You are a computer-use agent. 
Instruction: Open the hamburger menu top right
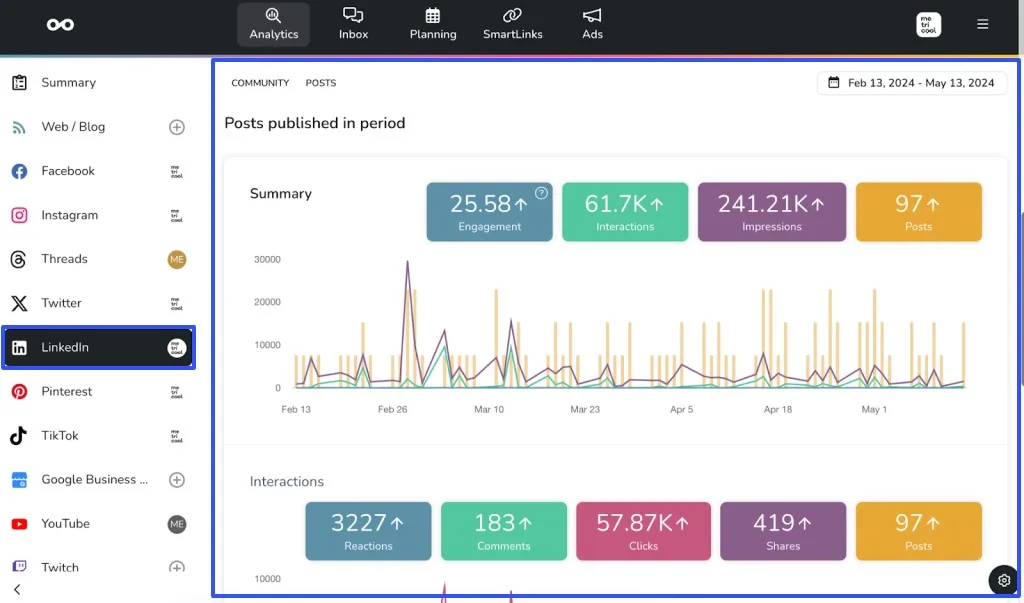point(983,23)
